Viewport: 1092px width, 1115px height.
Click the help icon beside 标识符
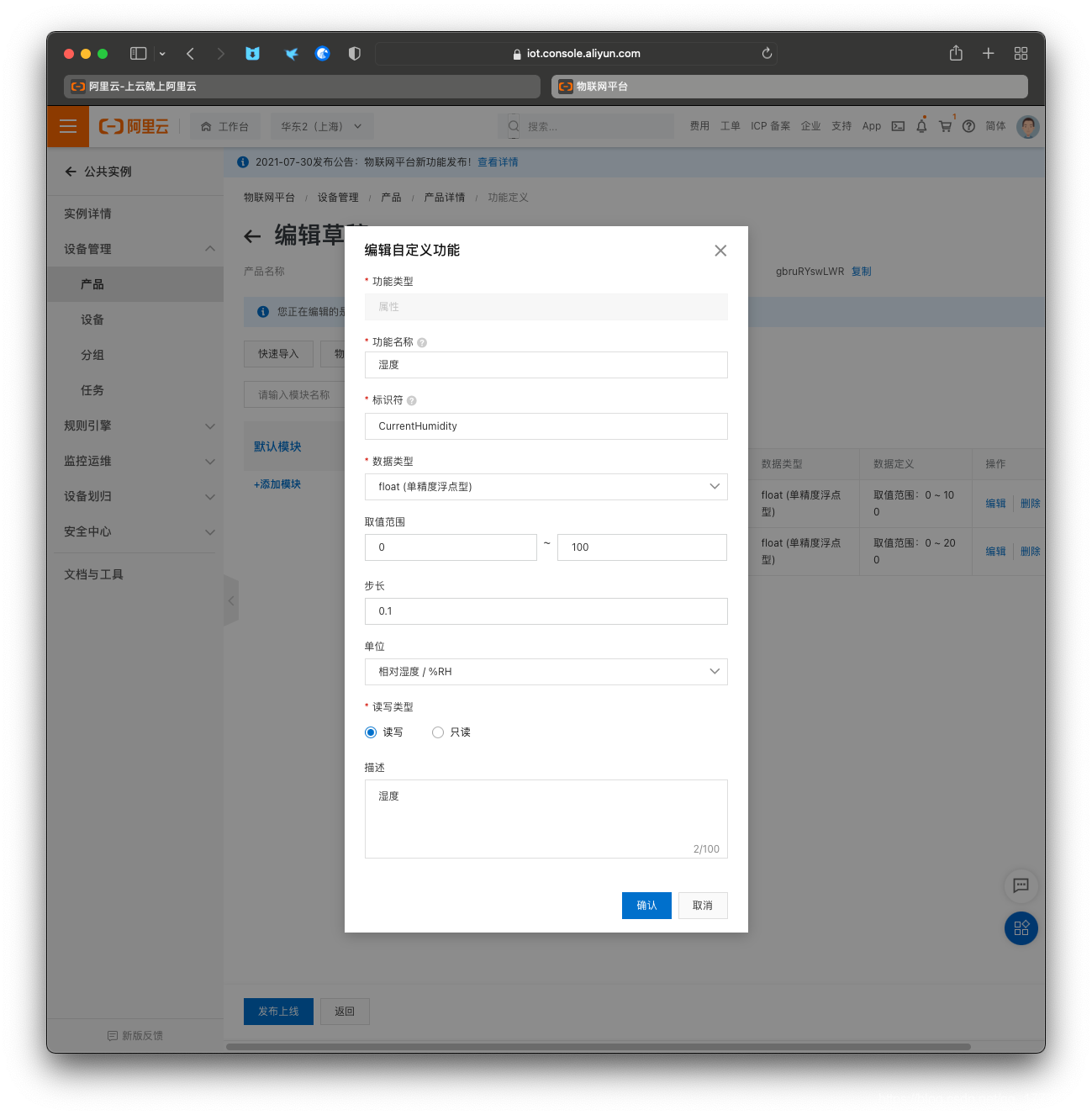pyautogui.click(x=412, y=401)
